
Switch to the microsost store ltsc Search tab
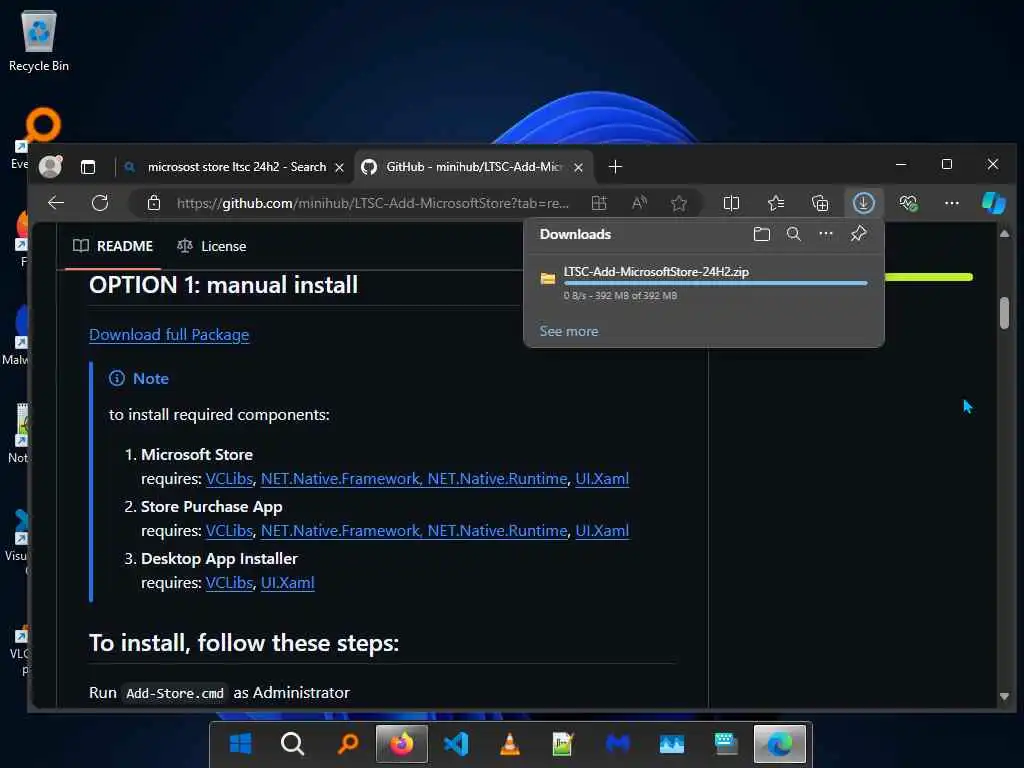236,167
